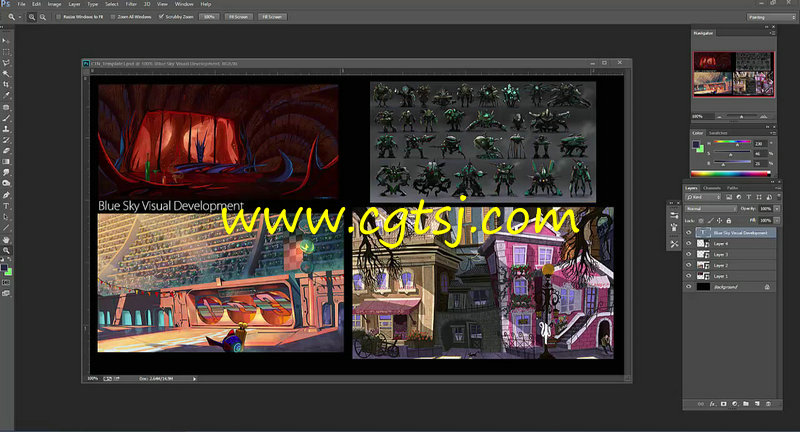This screenshot has width=800, height=432.
Task: Open the Kind layer filter dropdown
Action: tap(703, 197)
